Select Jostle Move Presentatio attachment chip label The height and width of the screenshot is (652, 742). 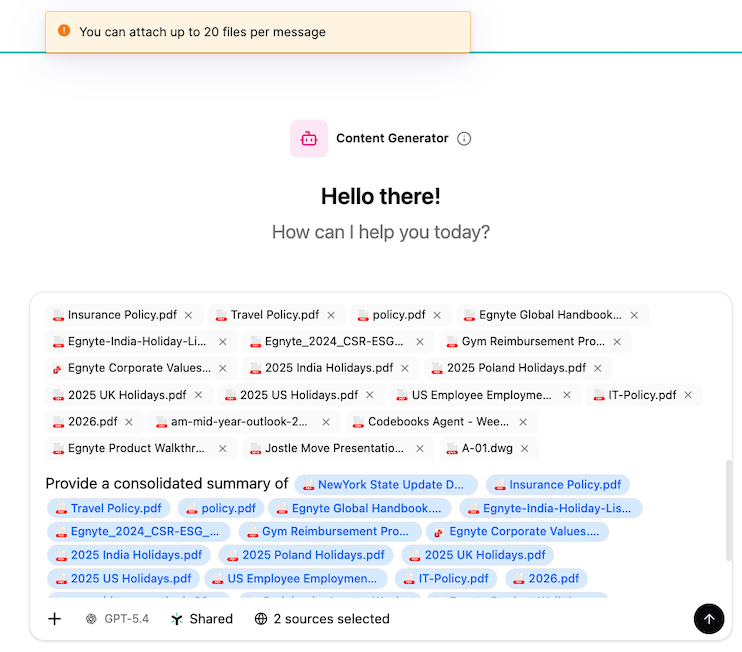[335, 448]
